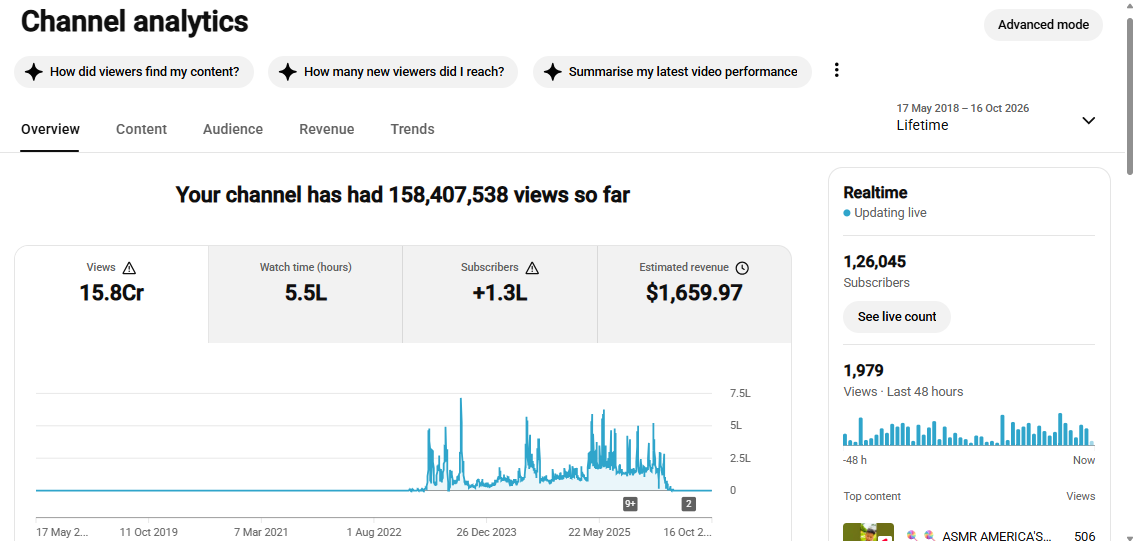Click the 1,26,045 subscribers count
Screen dimensions: 1134x541
(874, 261)
